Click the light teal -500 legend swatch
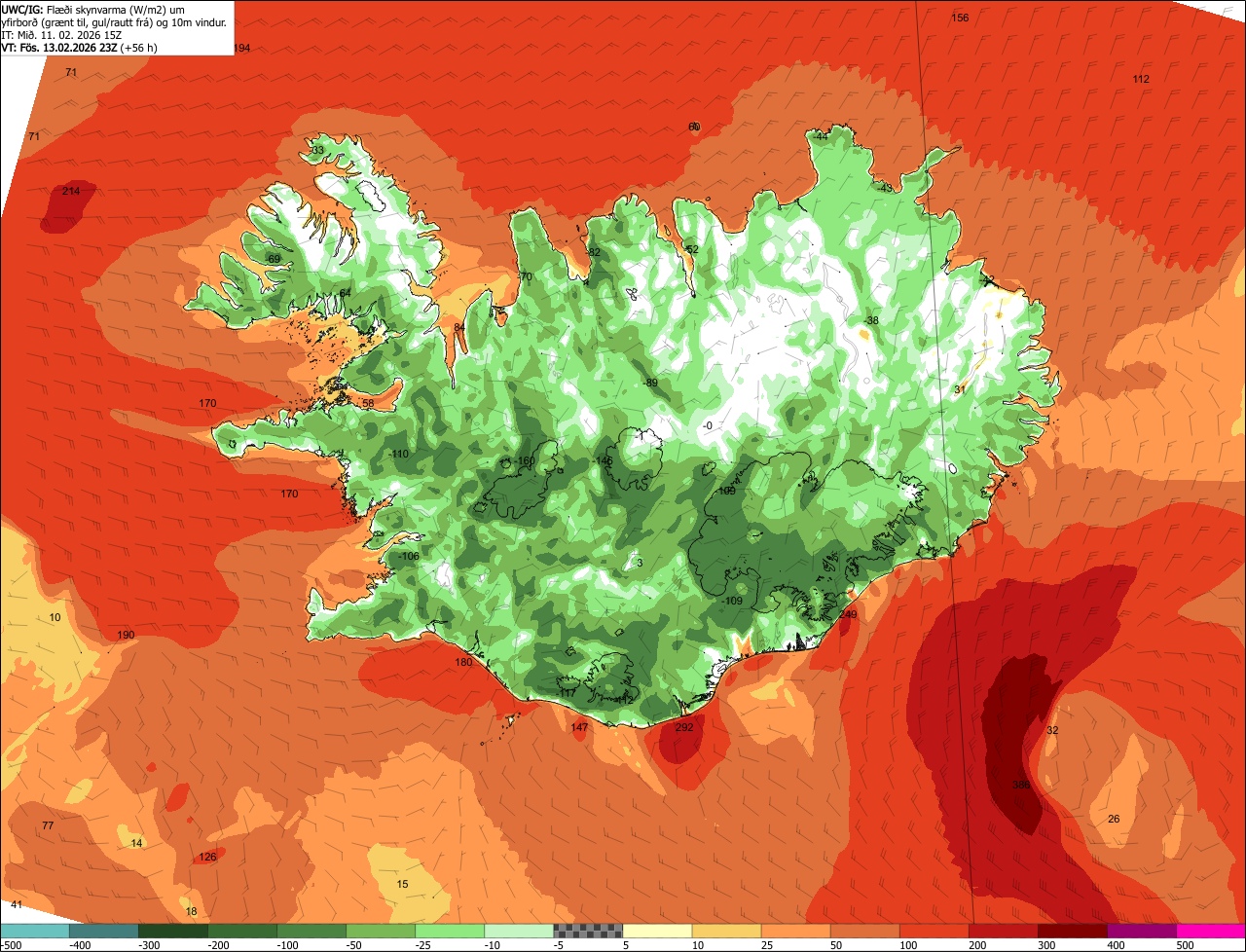Viewport: 1246px width, 952px height. click(x=35, y=931)
